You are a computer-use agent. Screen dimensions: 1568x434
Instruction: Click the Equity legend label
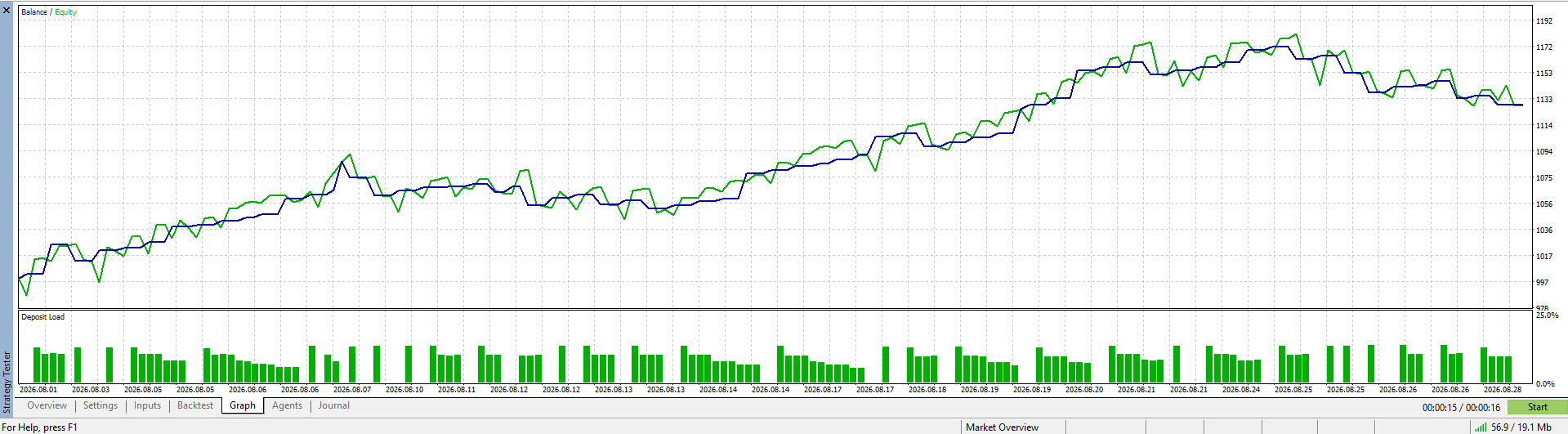point(65,12)
